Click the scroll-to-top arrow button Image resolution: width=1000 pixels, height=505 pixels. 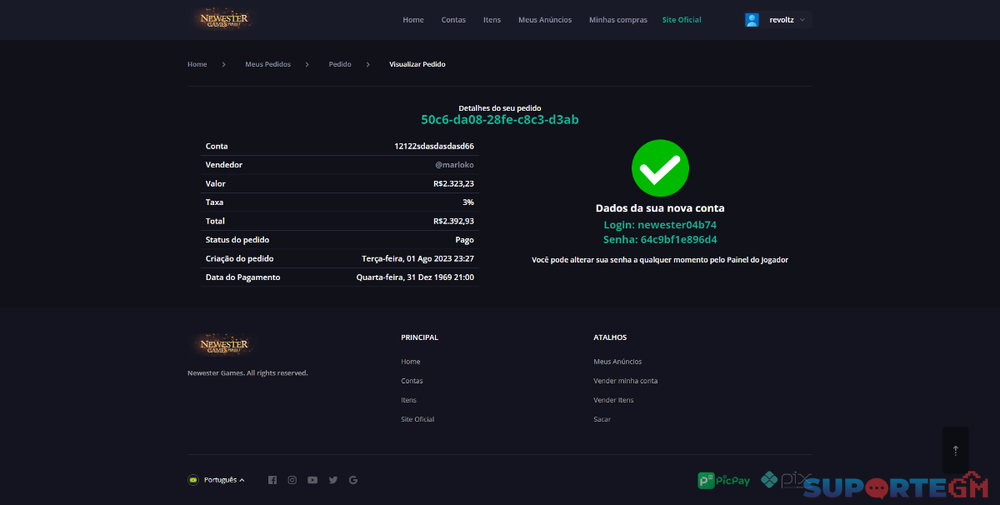[955, 450]
